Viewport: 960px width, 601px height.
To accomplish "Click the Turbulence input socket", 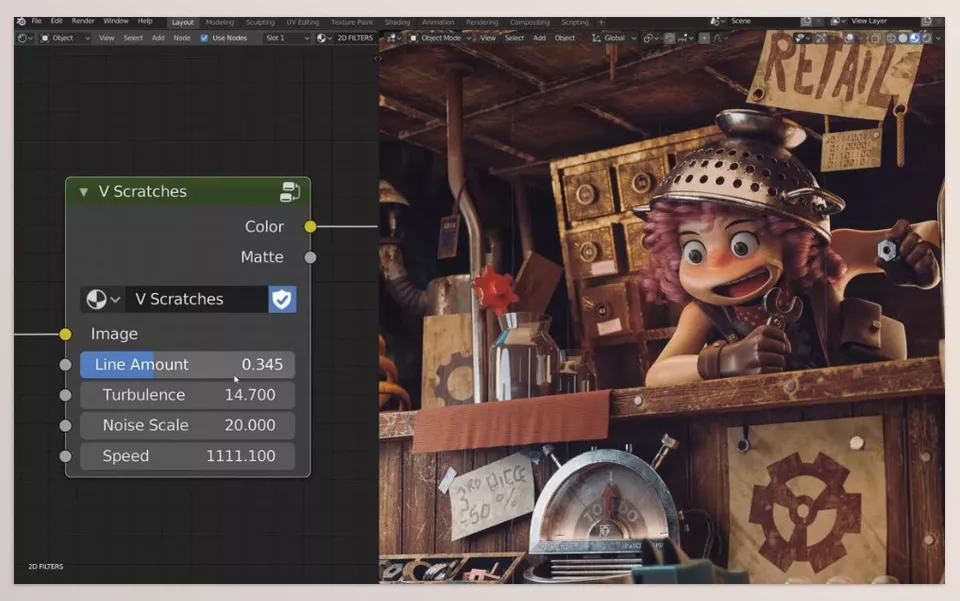I will pos(66,395).
